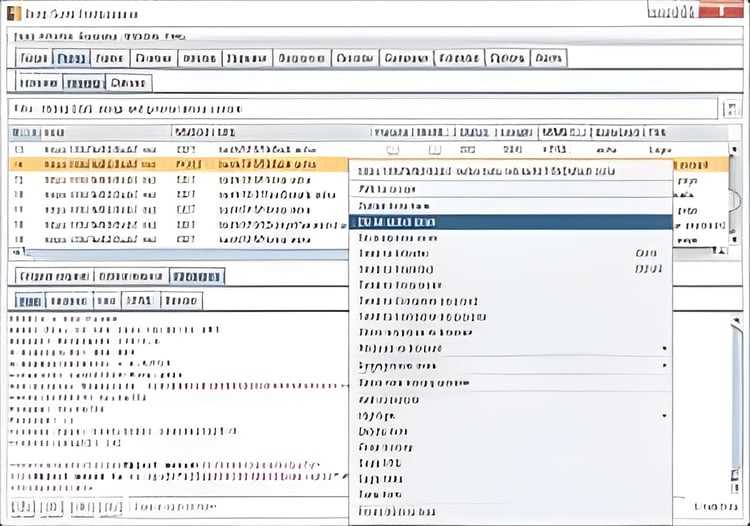750x526 pixels.
Task: Select the leftmost tab in the top tab row
Action: tap(34, 58)
